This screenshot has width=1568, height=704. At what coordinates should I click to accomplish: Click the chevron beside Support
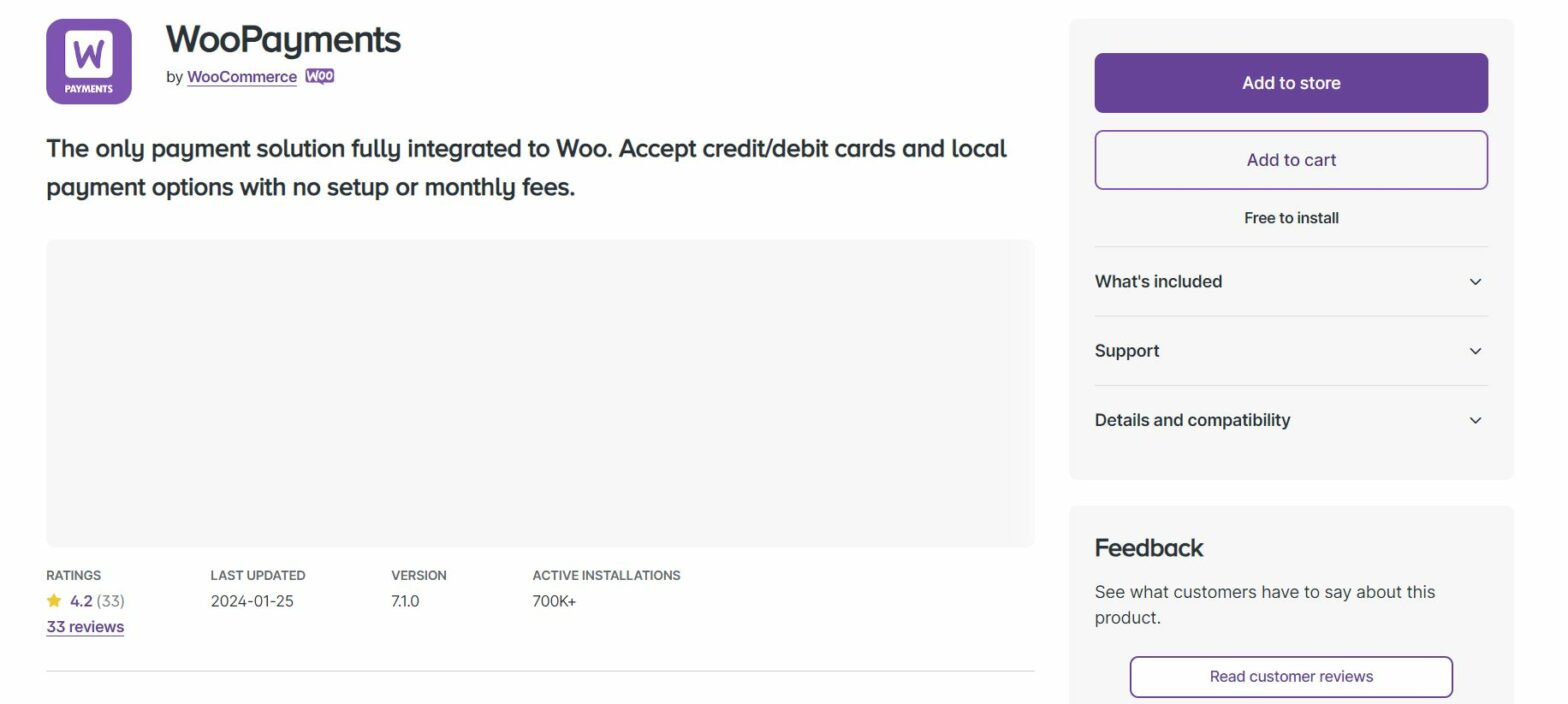click(1475, 351)
